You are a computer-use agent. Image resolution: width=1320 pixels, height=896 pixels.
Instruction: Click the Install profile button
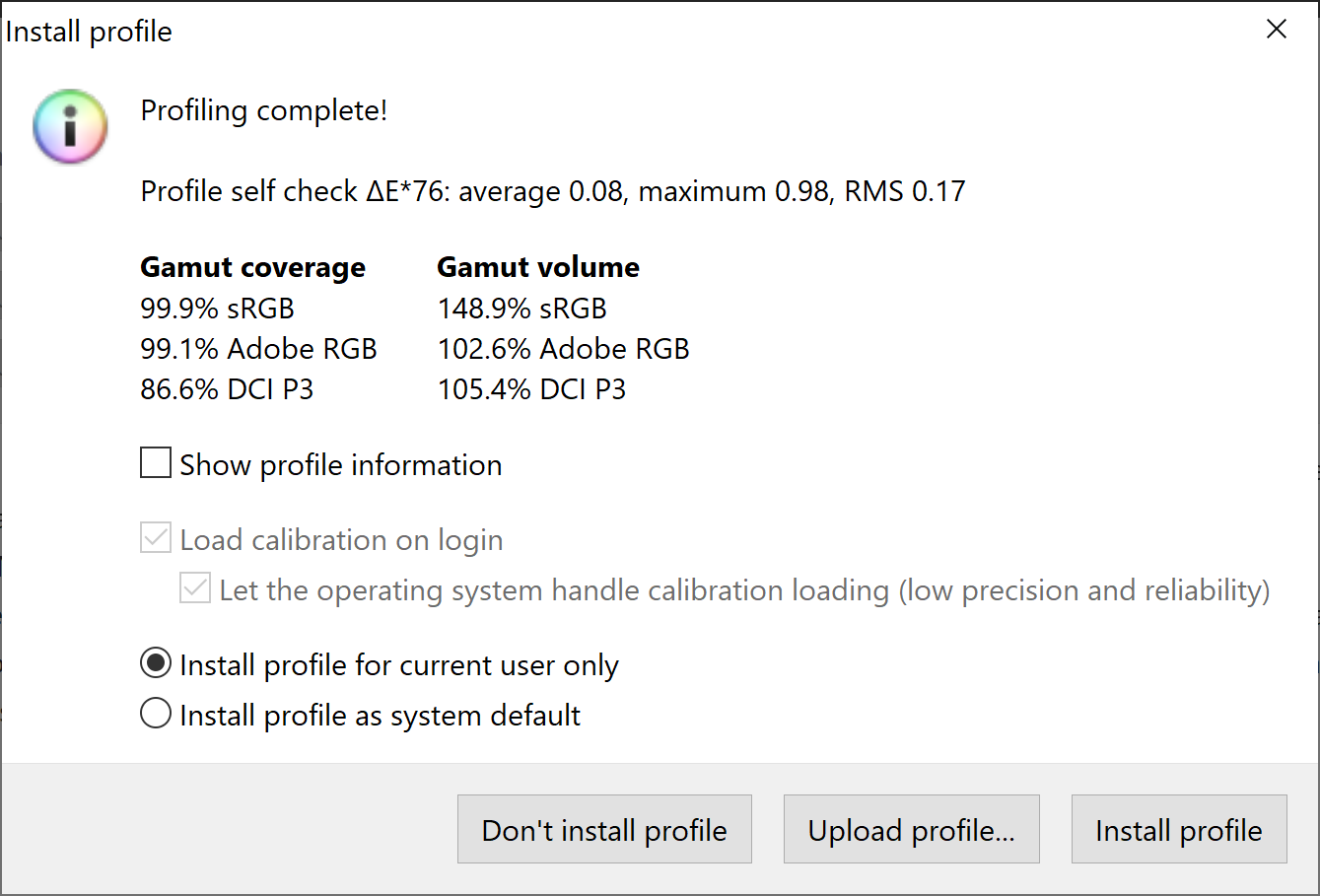pyautogui.click(x=1179, y=829)
